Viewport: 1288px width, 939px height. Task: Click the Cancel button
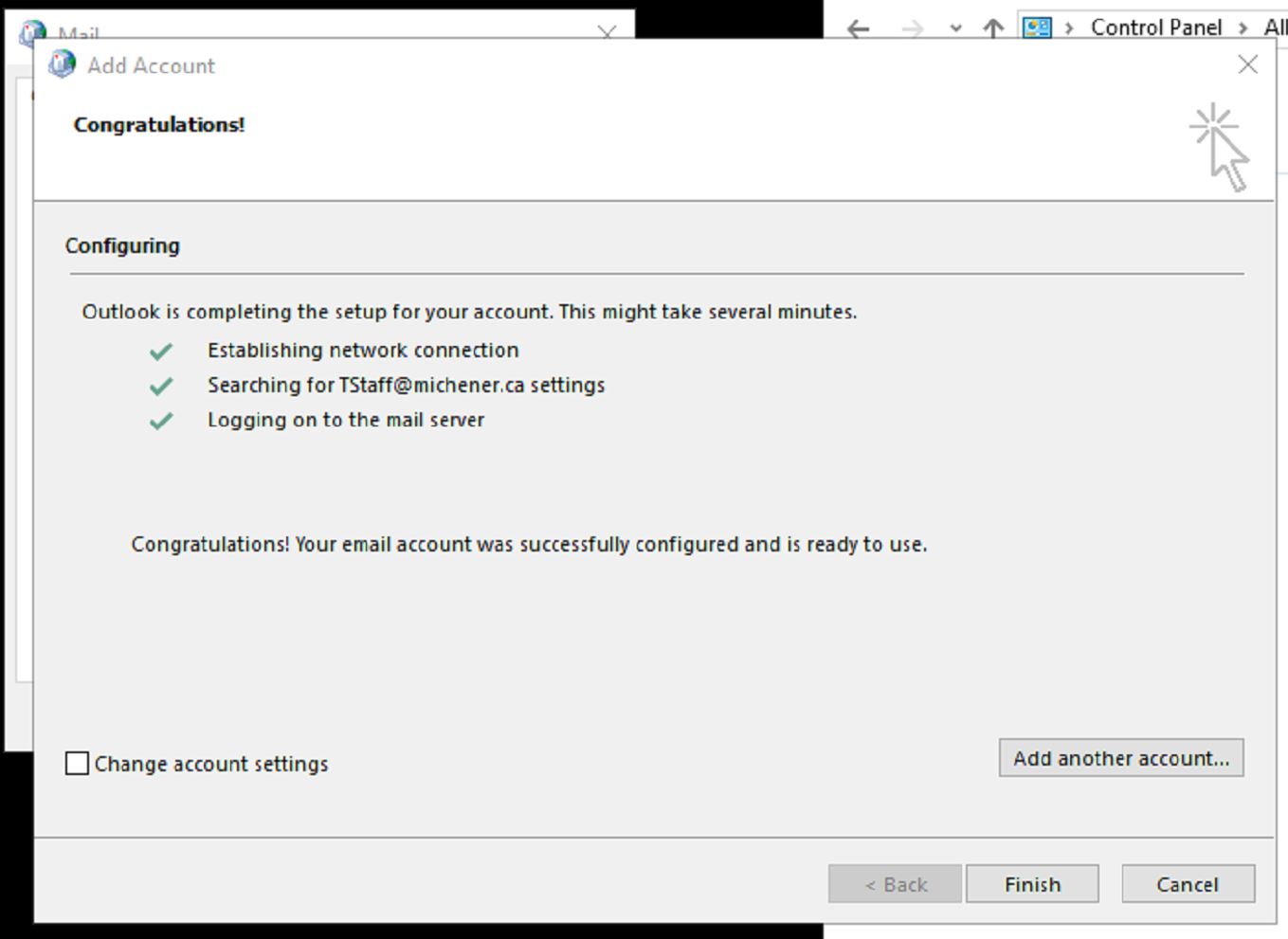pyautogui.click(x=1188, y=884)
